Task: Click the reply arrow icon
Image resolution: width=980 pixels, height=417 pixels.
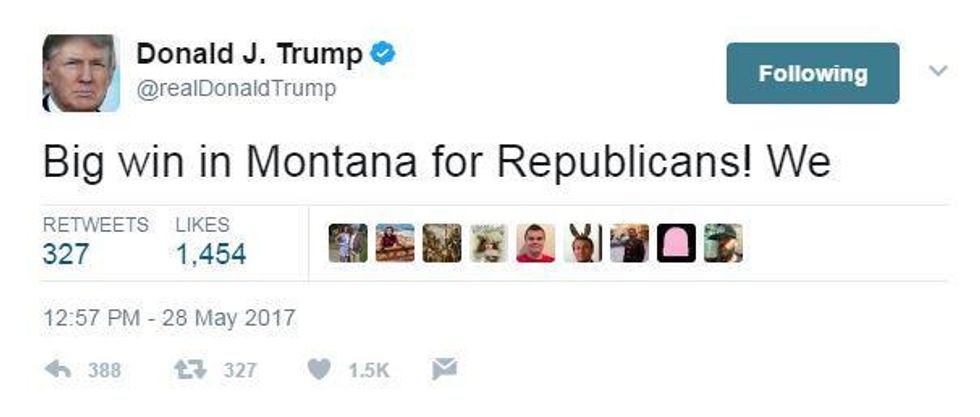Action: pos(58,369)
